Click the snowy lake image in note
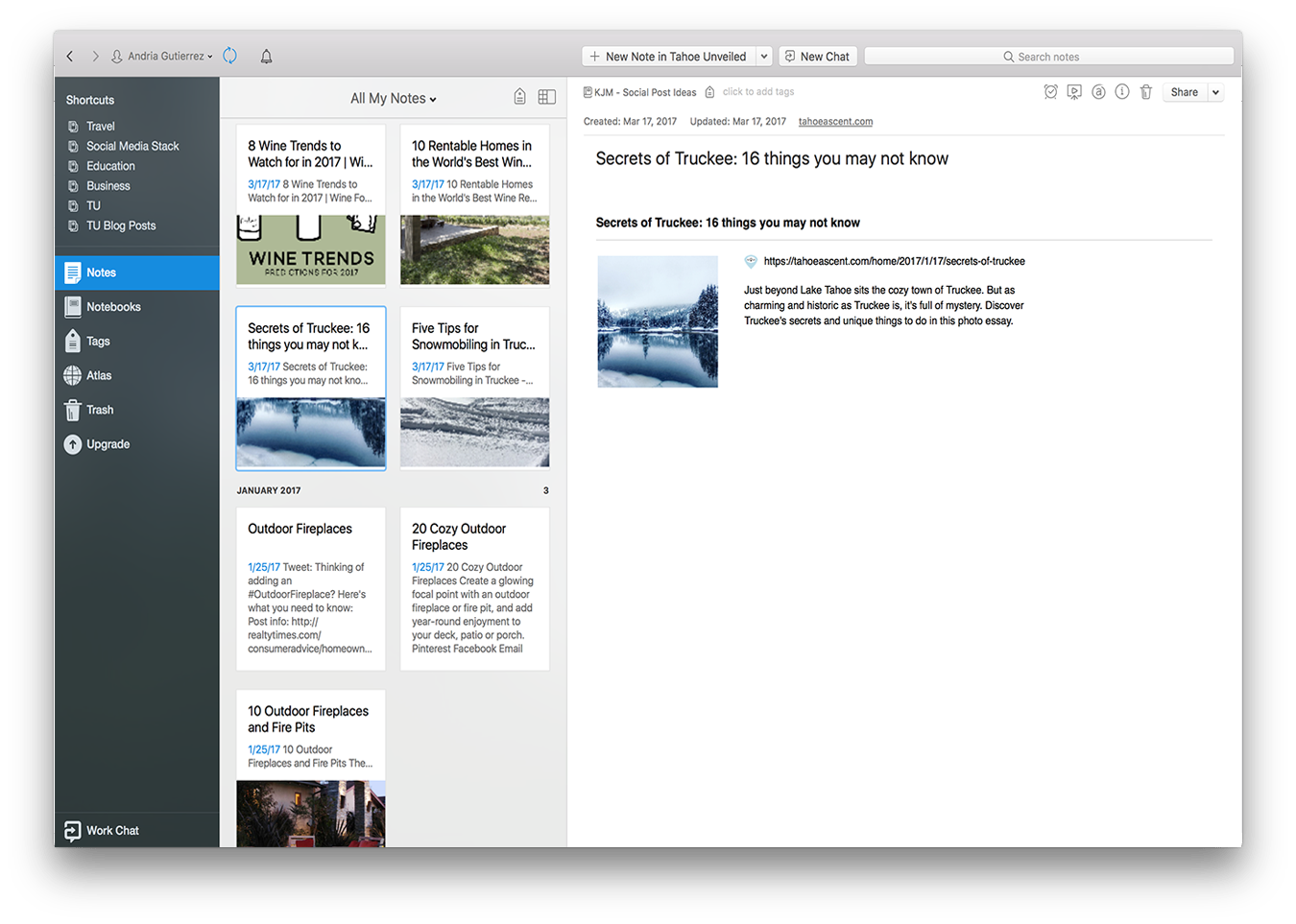Viewport: 1296px width, 924px height. tap(658, 321)
